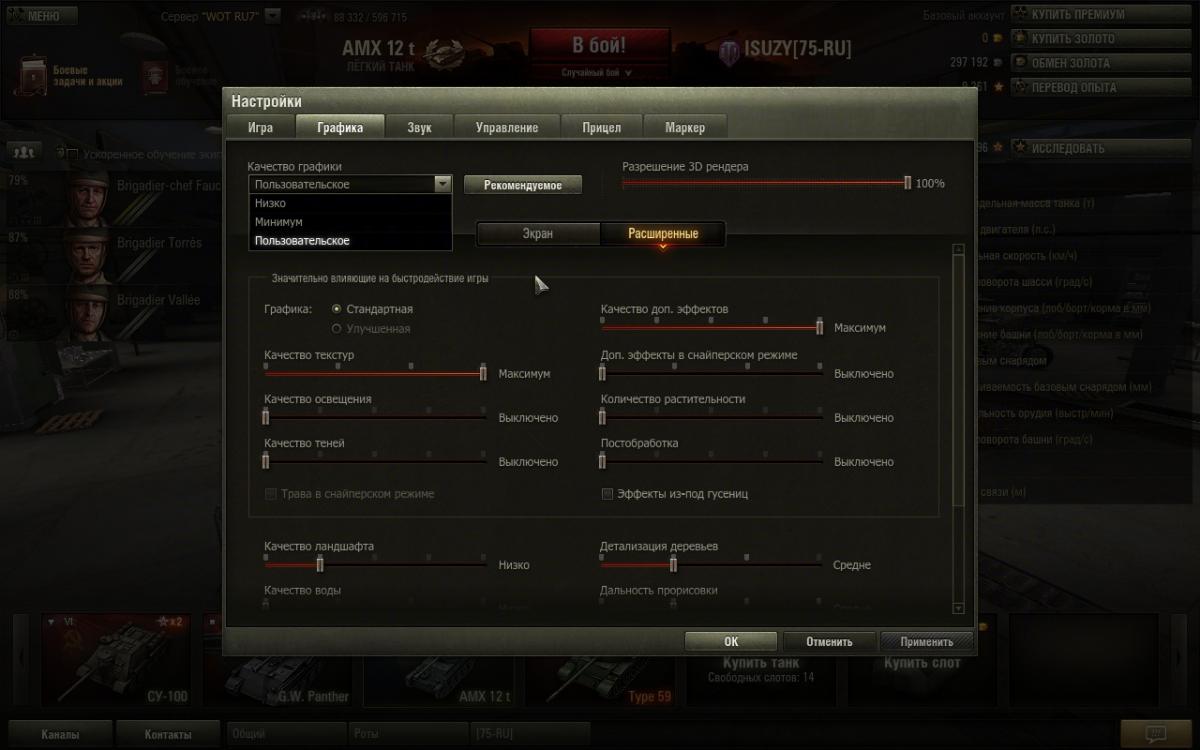Enable Эффекты из-под гусениц checkbox

[x=607, y=494]
